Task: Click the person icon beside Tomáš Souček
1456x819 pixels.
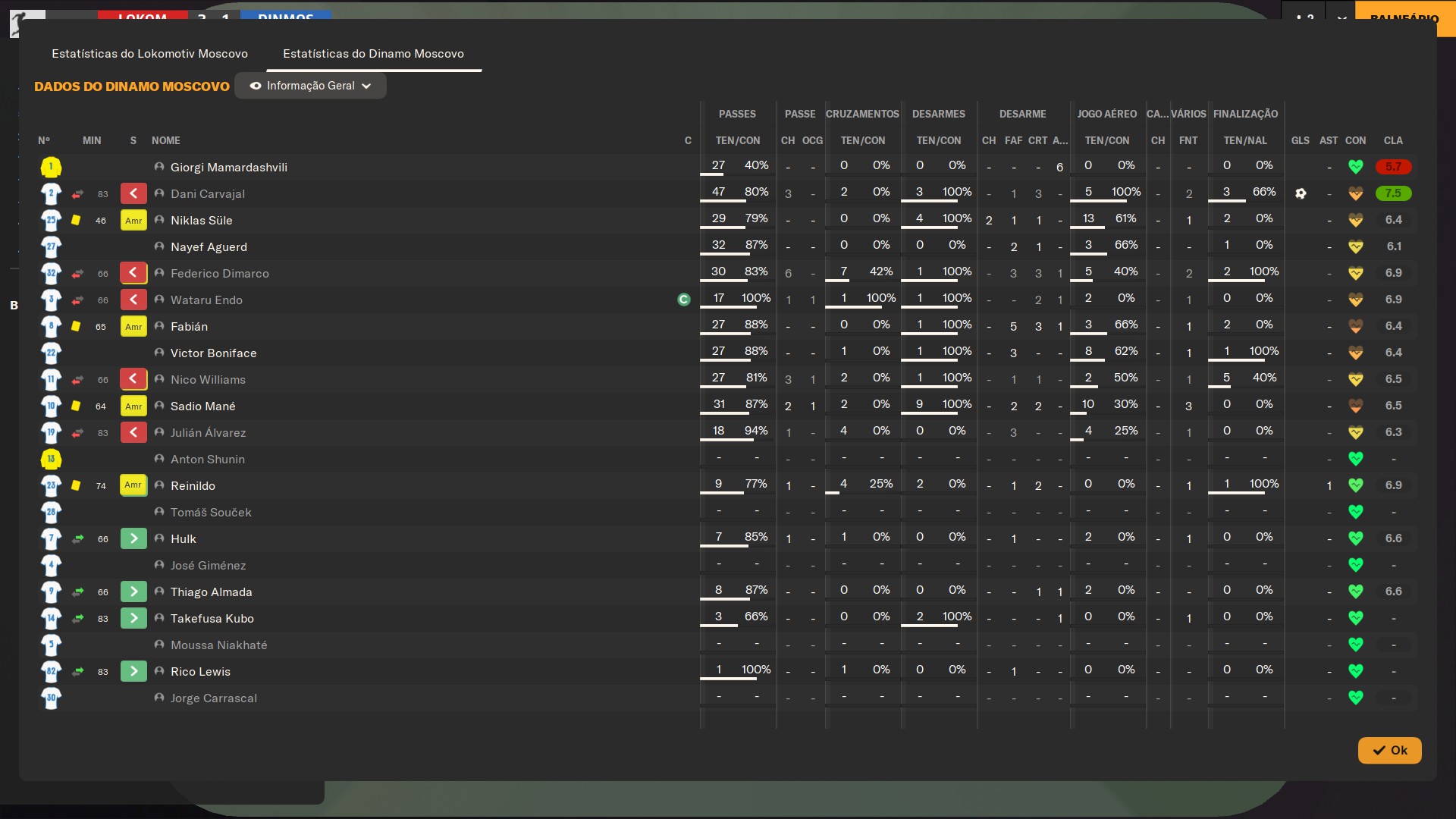Action: click(159, 512)
